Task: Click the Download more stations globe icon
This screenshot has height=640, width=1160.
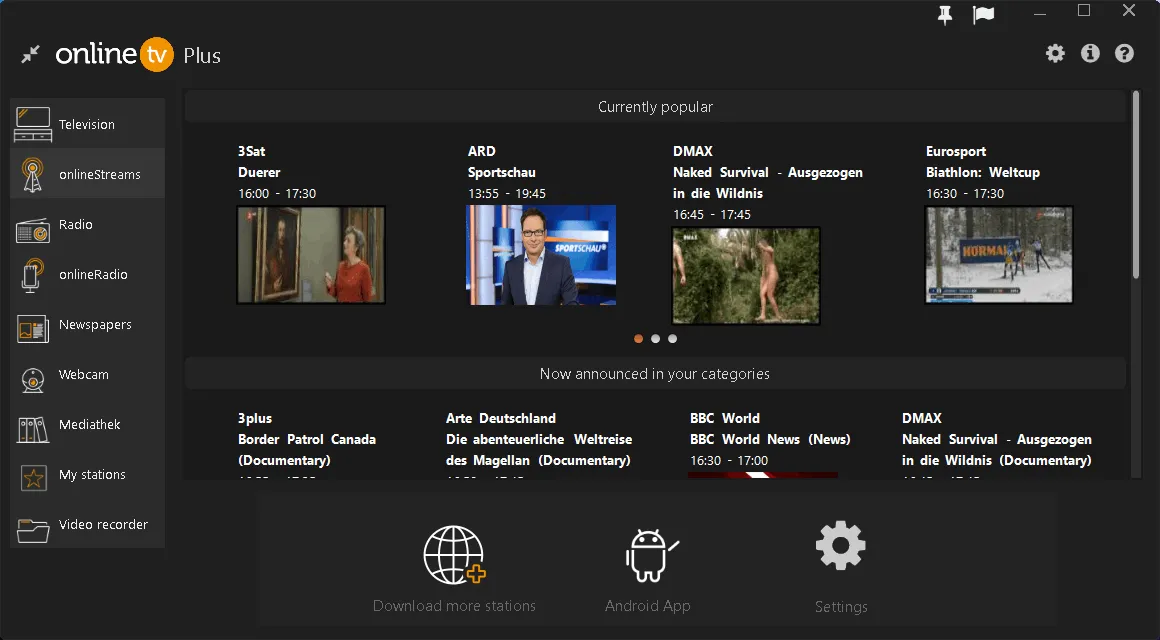Action: tap(454, 556)
